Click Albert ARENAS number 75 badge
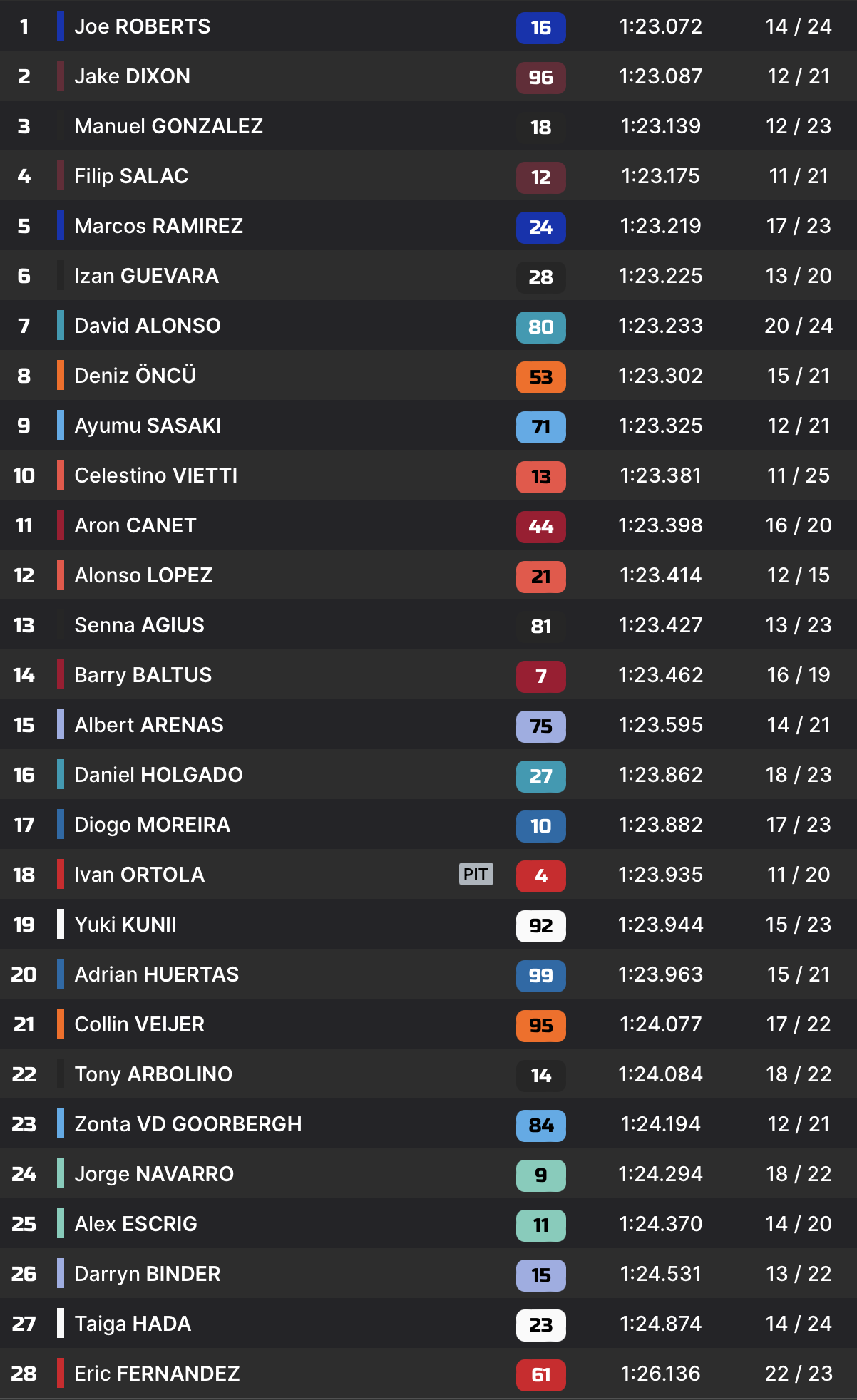 point(540,726)
